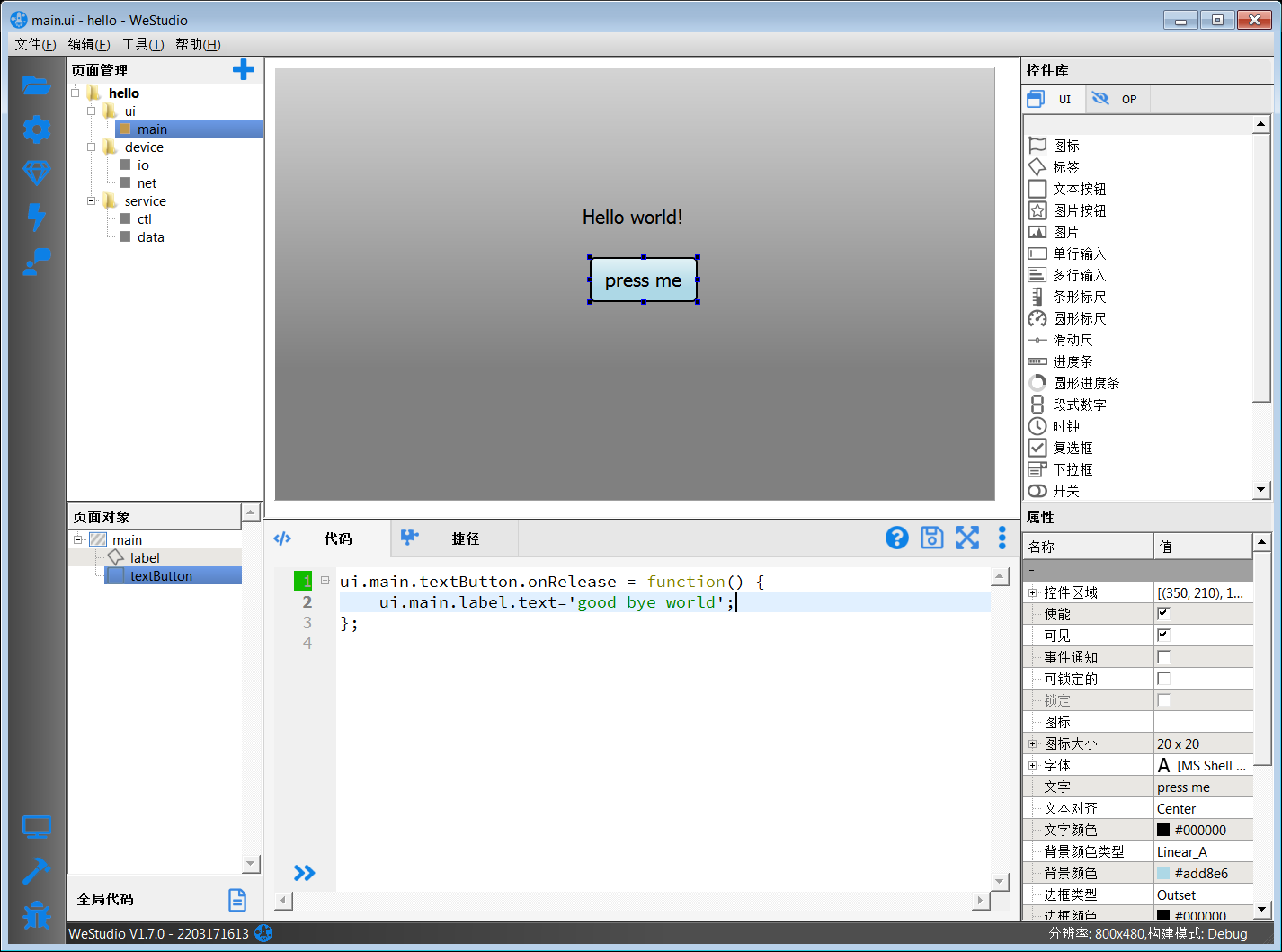This screenshot has height=952, width=1282.
Task: Add a new page with blue plus
Action: point(243,70)
